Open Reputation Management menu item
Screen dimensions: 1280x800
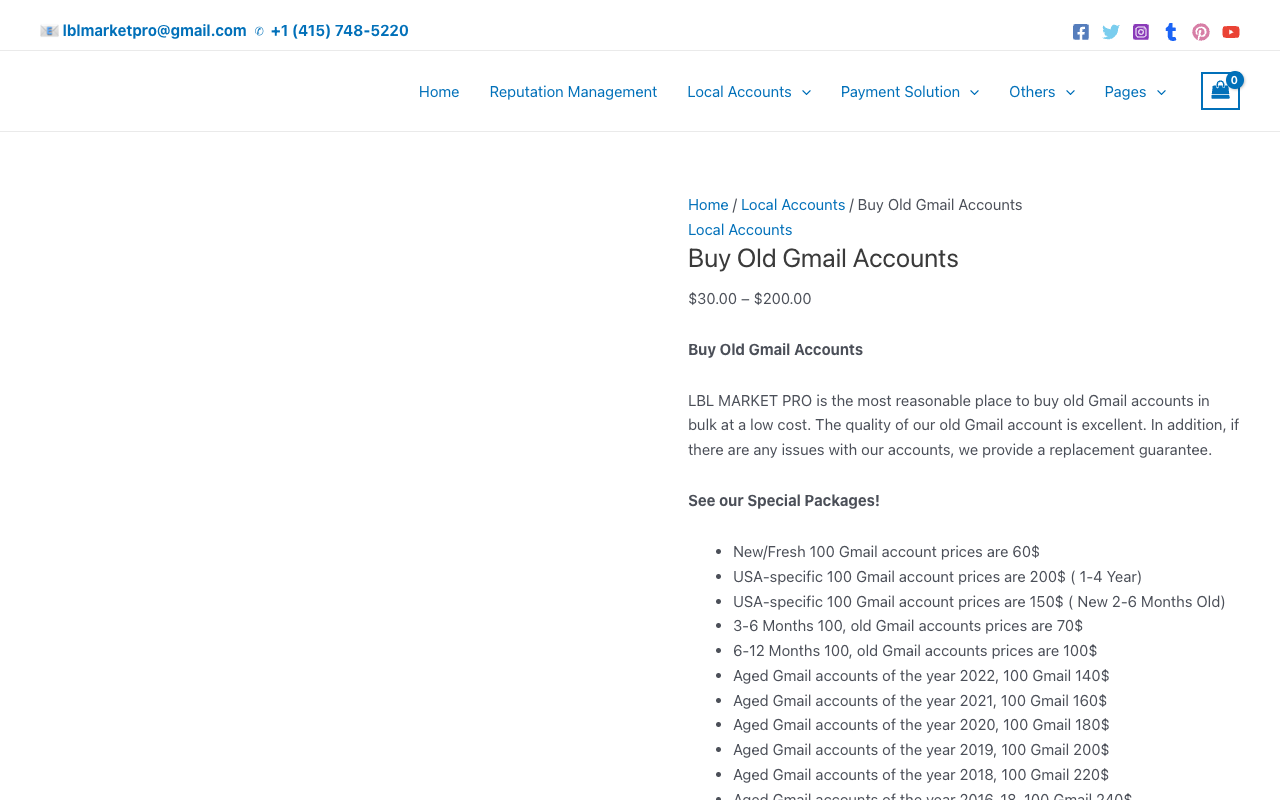(x=573, y=92)
